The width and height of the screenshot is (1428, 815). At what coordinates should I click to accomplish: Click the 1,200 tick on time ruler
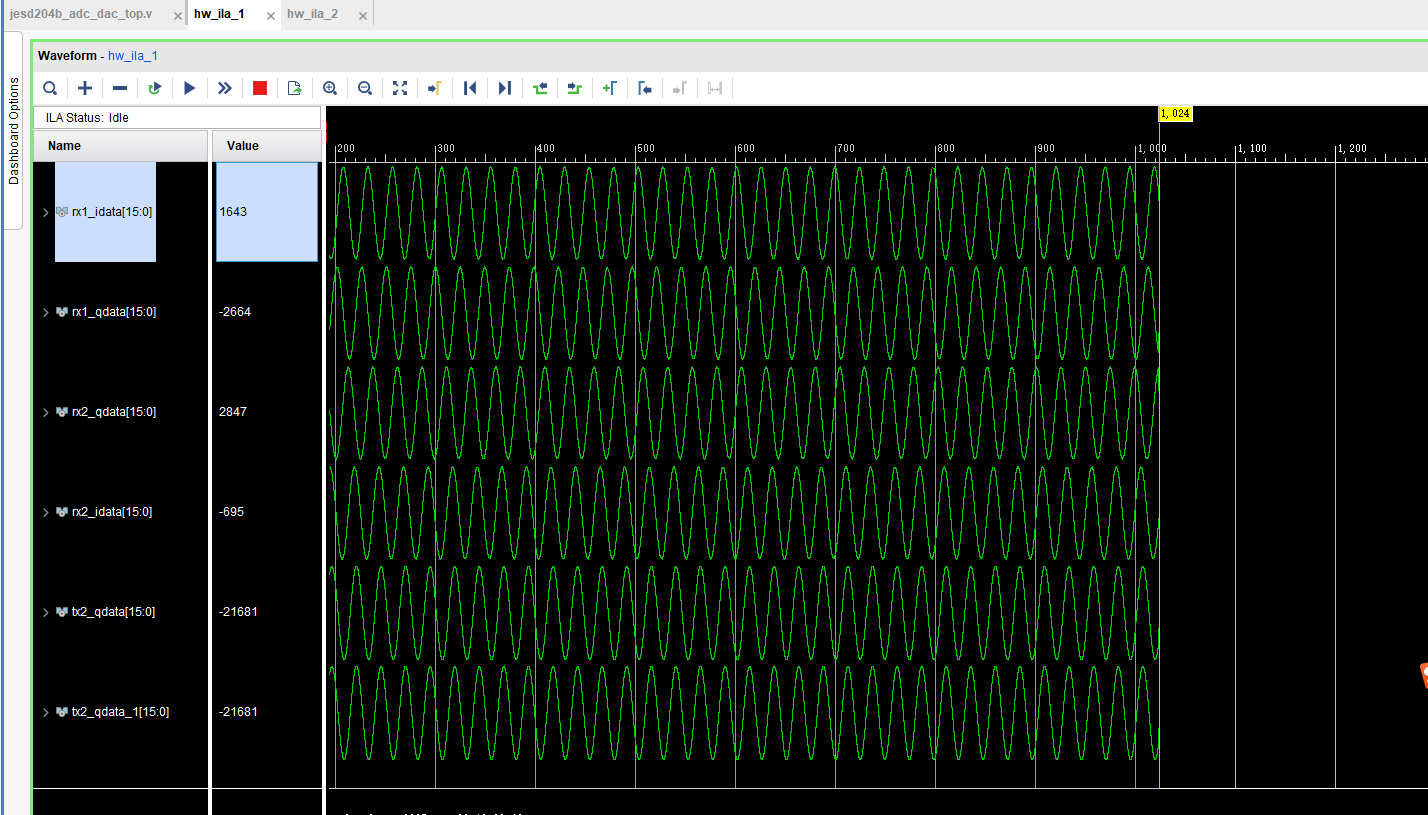(1351, 148)
